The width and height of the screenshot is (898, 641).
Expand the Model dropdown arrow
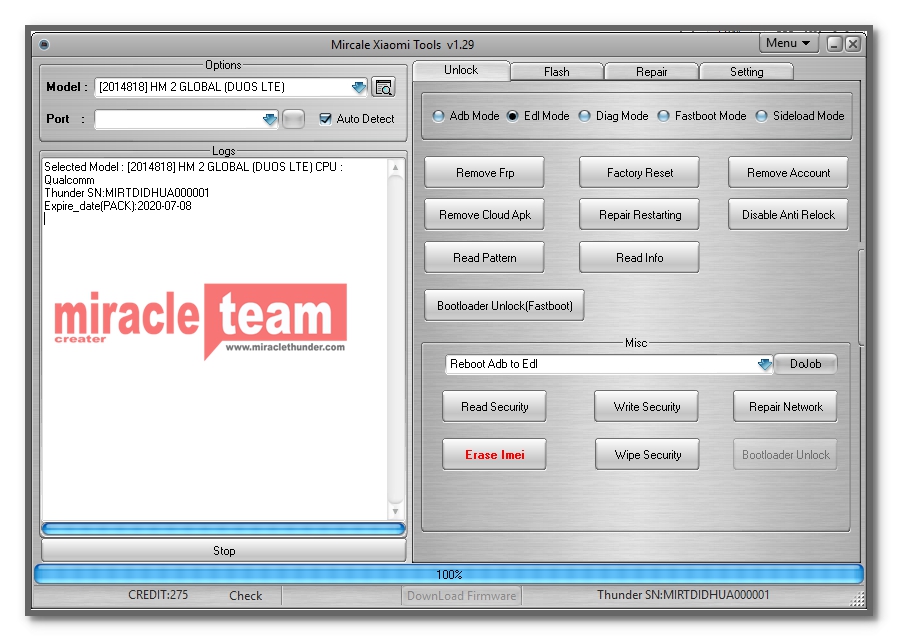[x=359, y=87]
